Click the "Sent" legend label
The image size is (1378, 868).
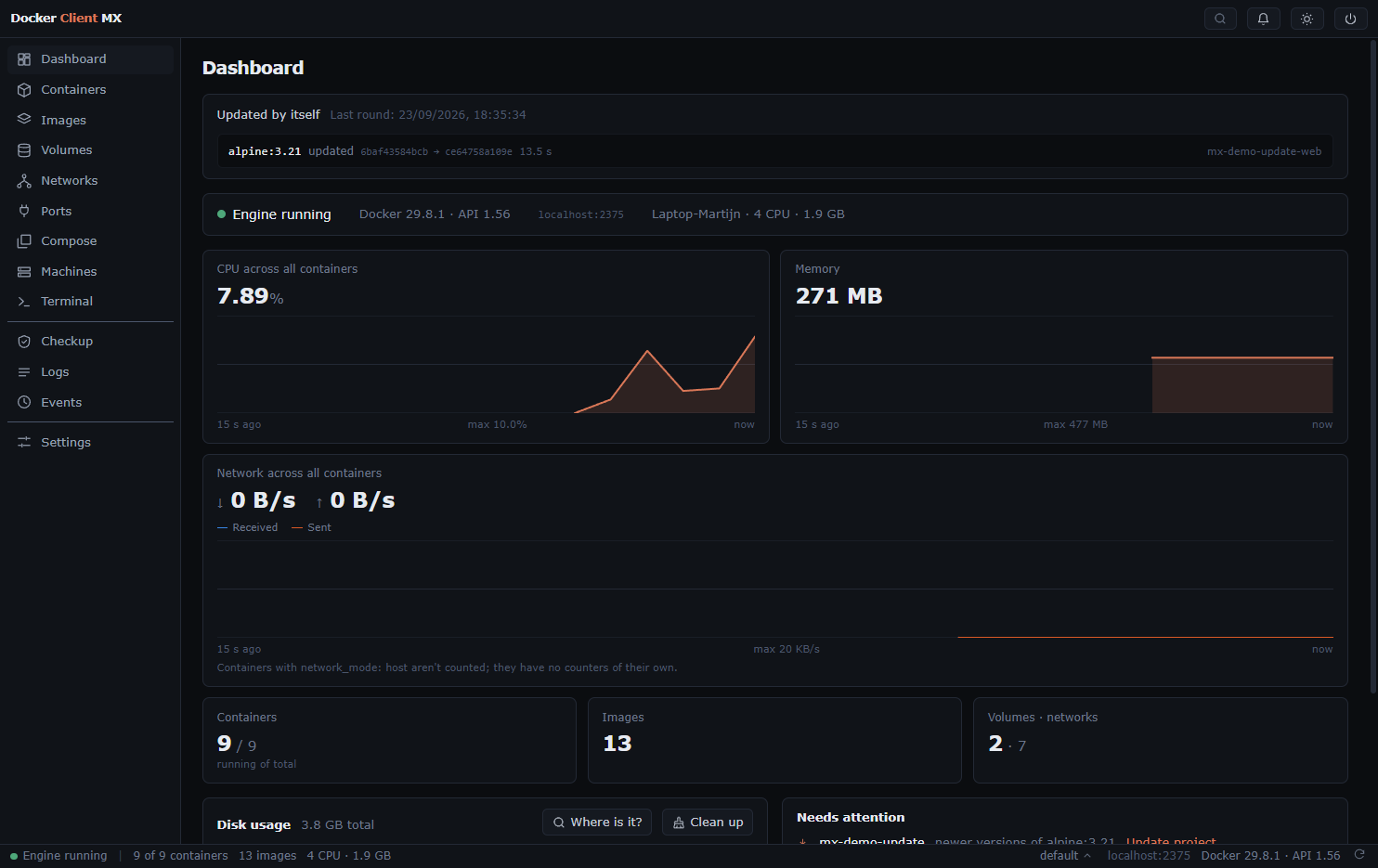click(x=319, y=527)
